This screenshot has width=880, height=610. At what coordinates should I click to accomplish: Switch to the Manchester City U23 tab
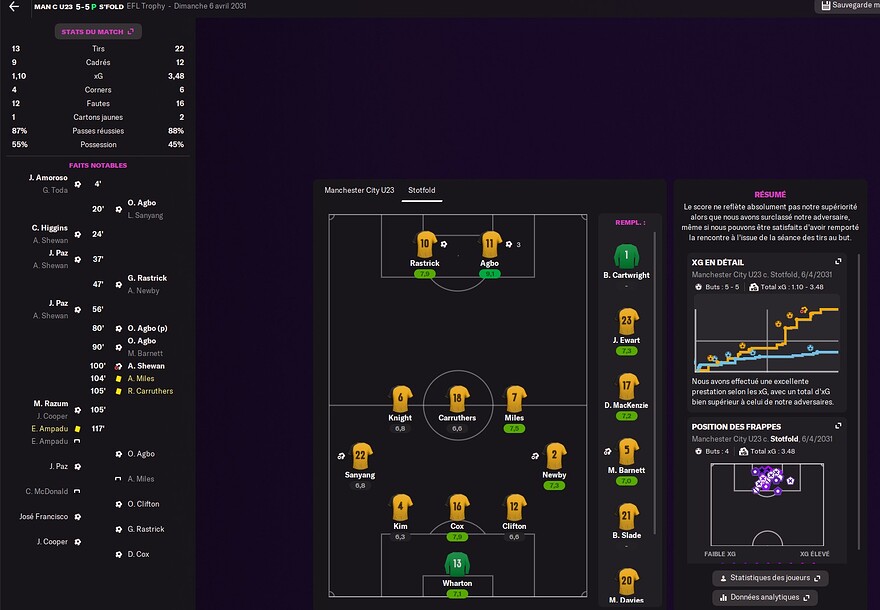(359, 190)
